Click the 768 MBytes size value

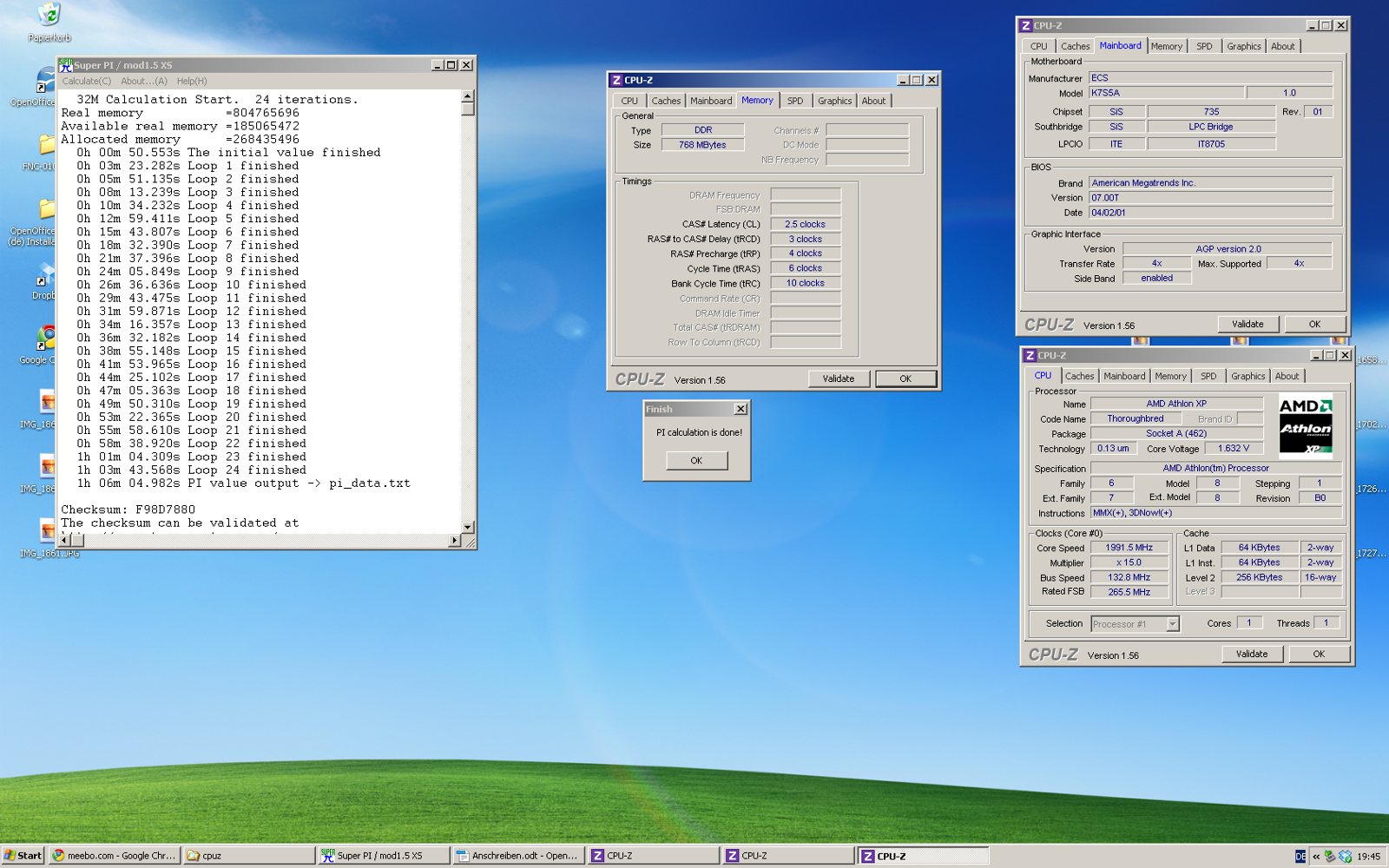[x=702, y=145]
